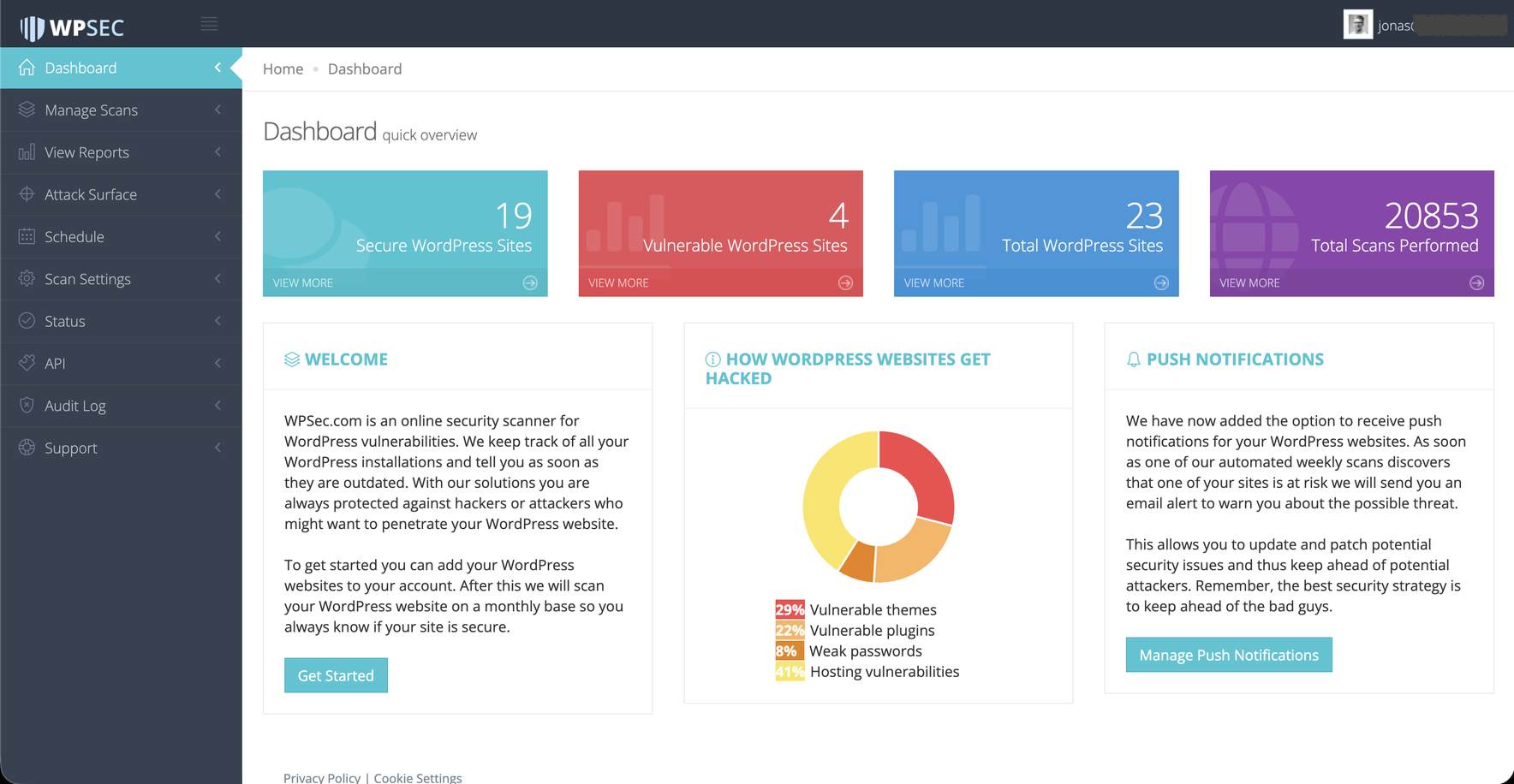Click the Get Started button
Screen dimensions: 1514x784
336,675
